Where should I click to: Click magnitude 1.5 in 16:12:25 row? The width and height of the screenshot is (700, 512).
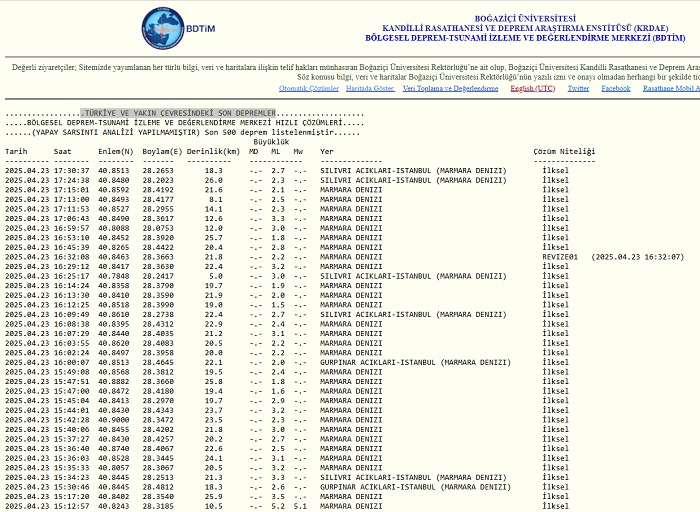coord(278,305)
